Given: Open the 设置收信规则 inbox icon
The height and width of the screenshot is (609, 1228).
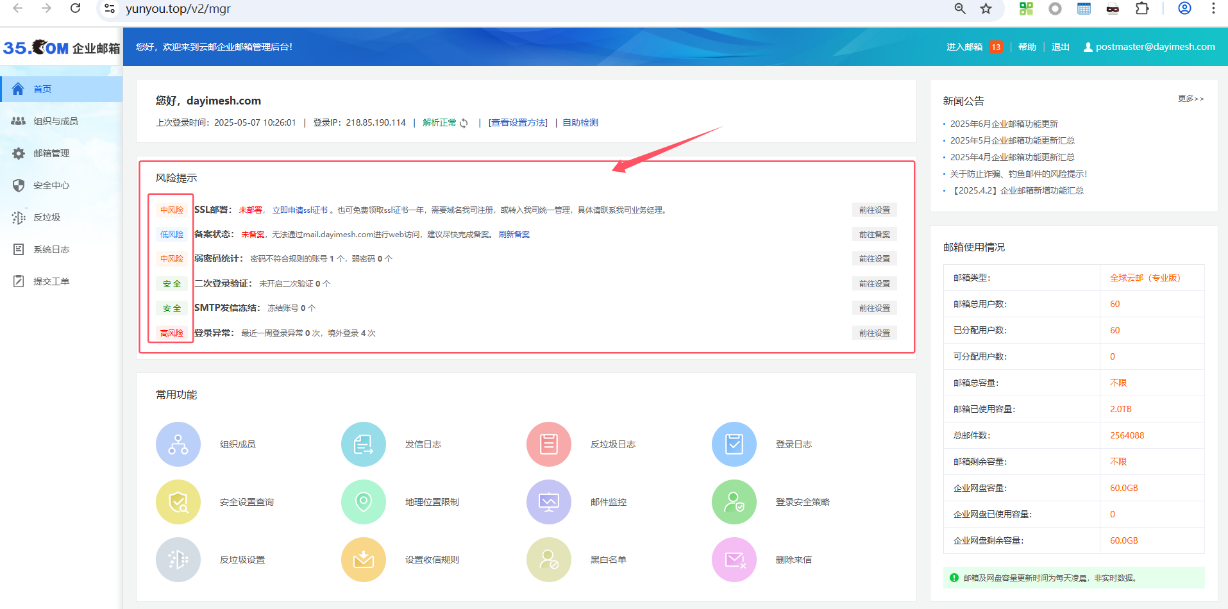Looking at the screenshot, I should [363, 560].
